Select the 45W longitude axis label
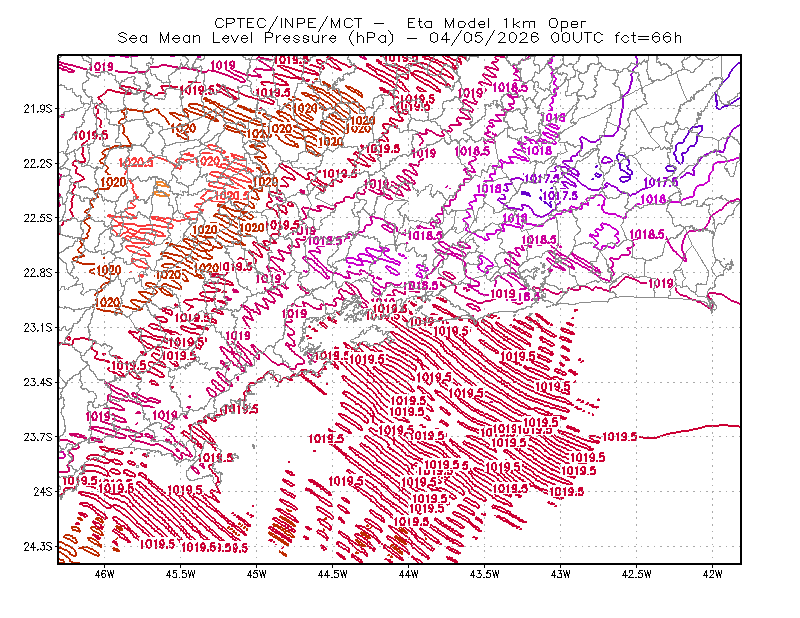Viewport: 800px width, 618px height. tap(257, 574)
